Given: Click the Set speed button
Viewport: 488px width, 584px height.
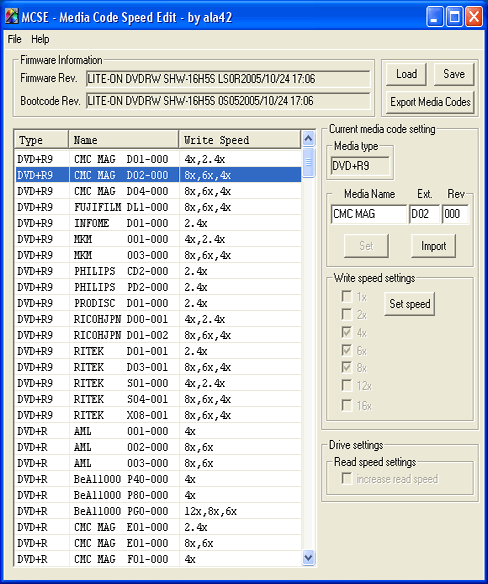Looking at the screenshot, I should click(x=409, y=304).
